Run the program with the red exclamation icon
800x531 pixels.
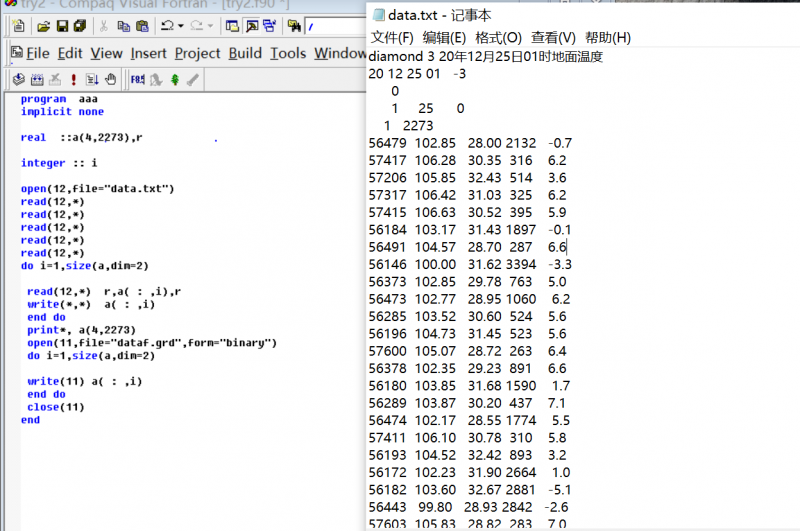click(73, 79)
